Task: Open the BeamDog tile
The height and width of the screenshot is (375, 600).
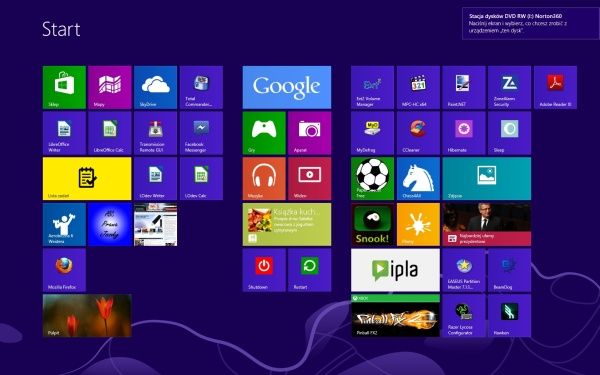Action: click(x=509, y=270)
